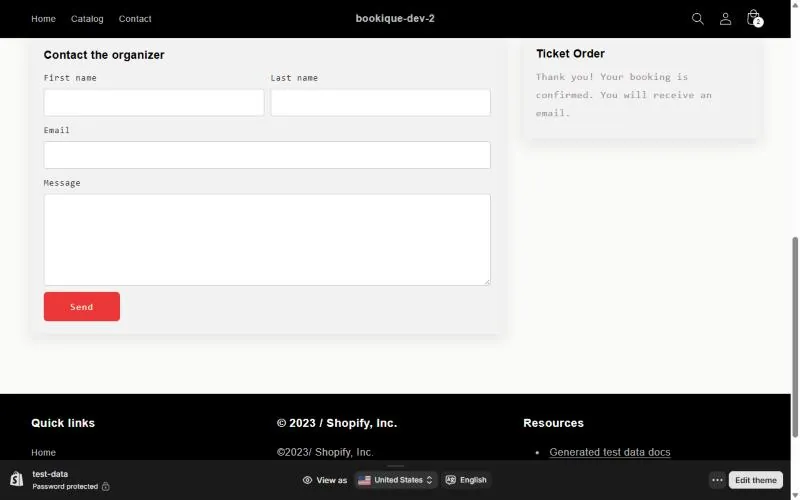Click the View as eye icon

coord(307,480)
